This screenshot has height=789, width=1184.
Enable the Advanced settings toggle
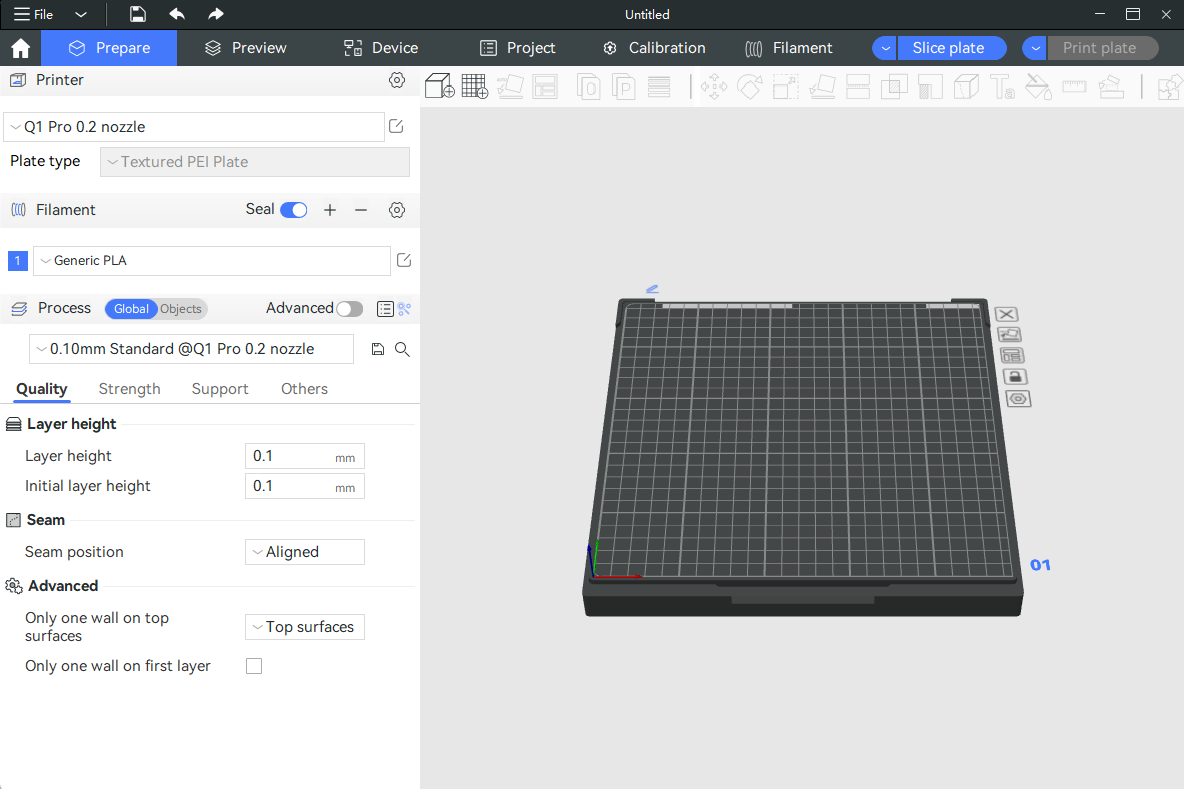(349, 309)
